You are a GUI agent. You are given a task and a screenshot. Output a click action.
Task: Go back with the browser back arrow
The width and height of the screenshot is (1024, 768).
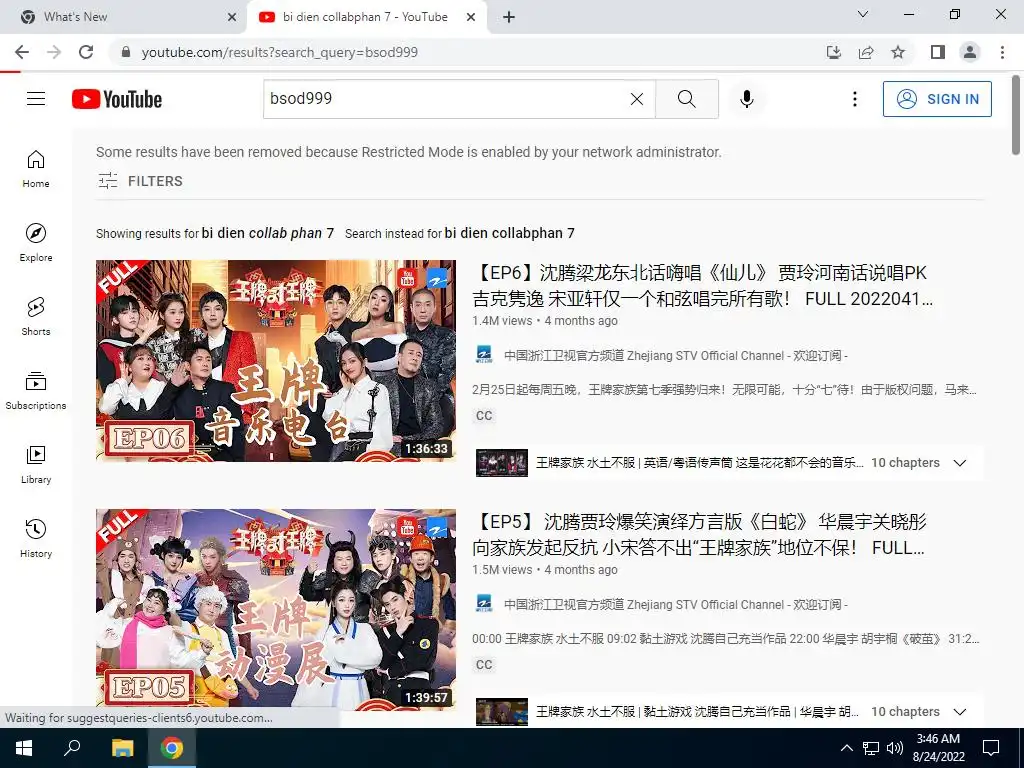tap(22, 52)
